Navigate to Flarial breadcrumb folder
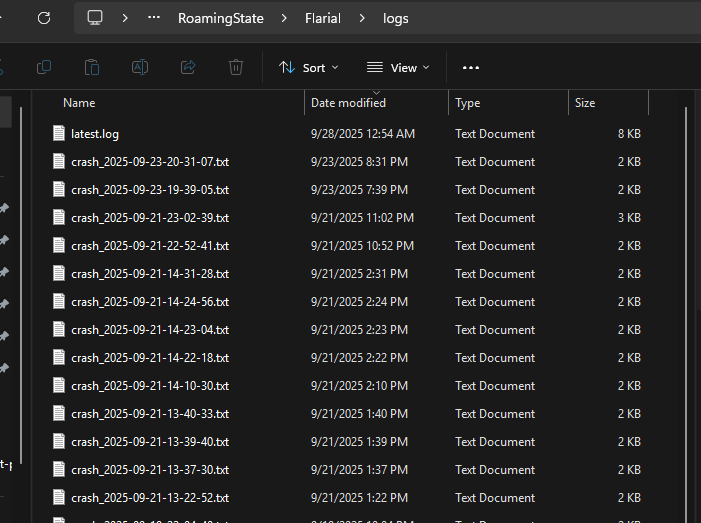Viewport: 701px width, 523px height. point(323,18)
